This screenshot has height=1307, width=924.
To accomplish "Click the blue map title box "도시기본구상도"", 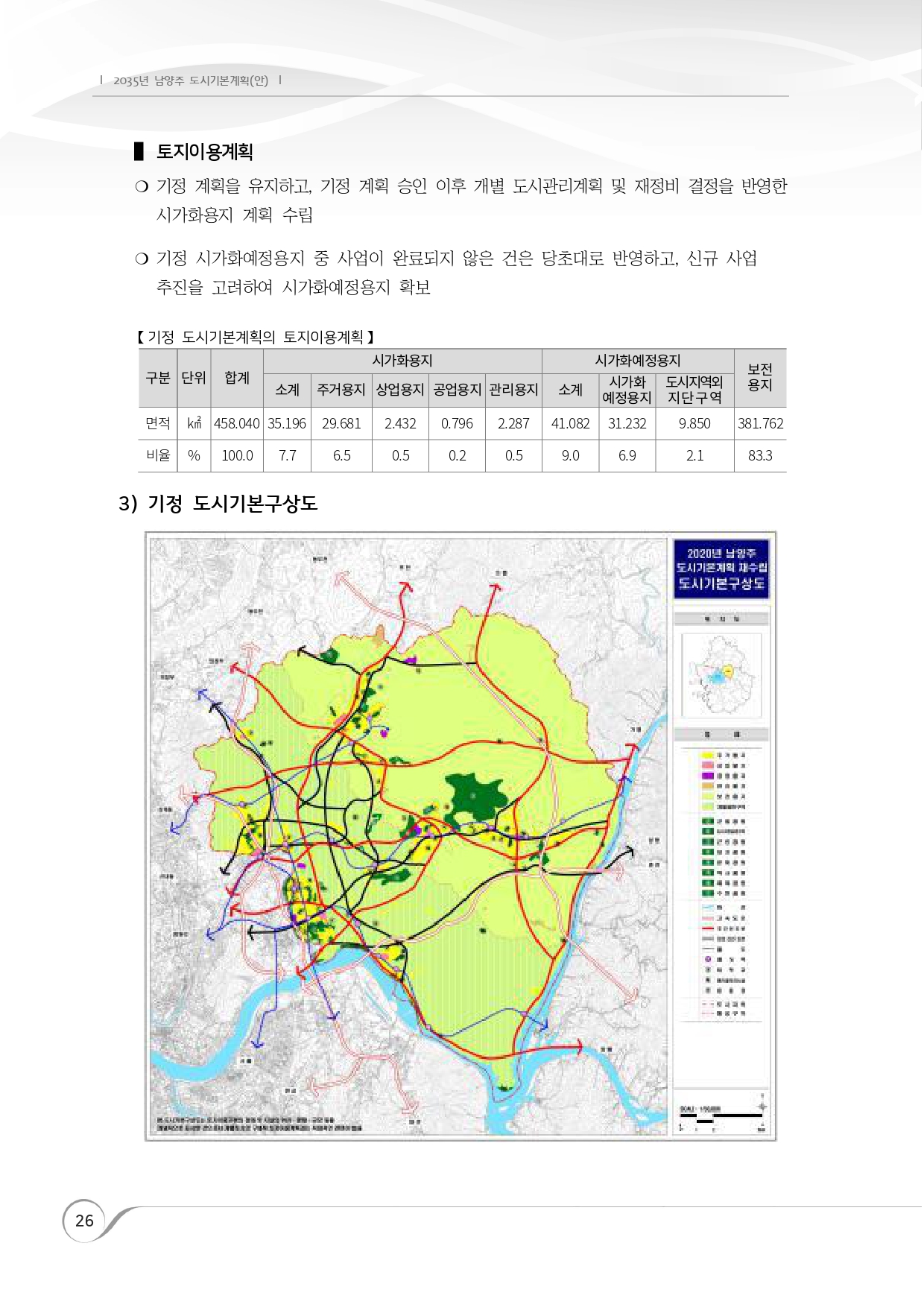I will pos(721,569).
